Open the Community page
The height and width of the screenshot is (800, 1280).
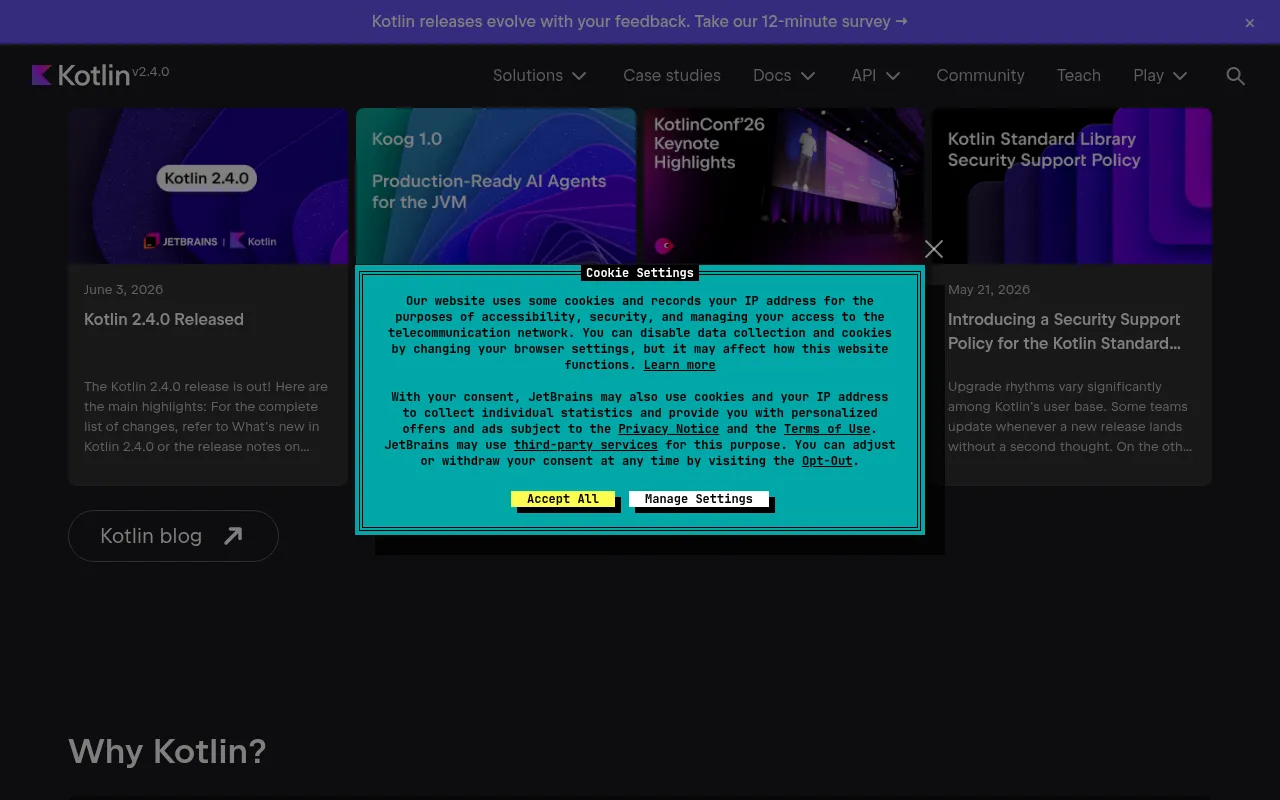pos(980,76)
